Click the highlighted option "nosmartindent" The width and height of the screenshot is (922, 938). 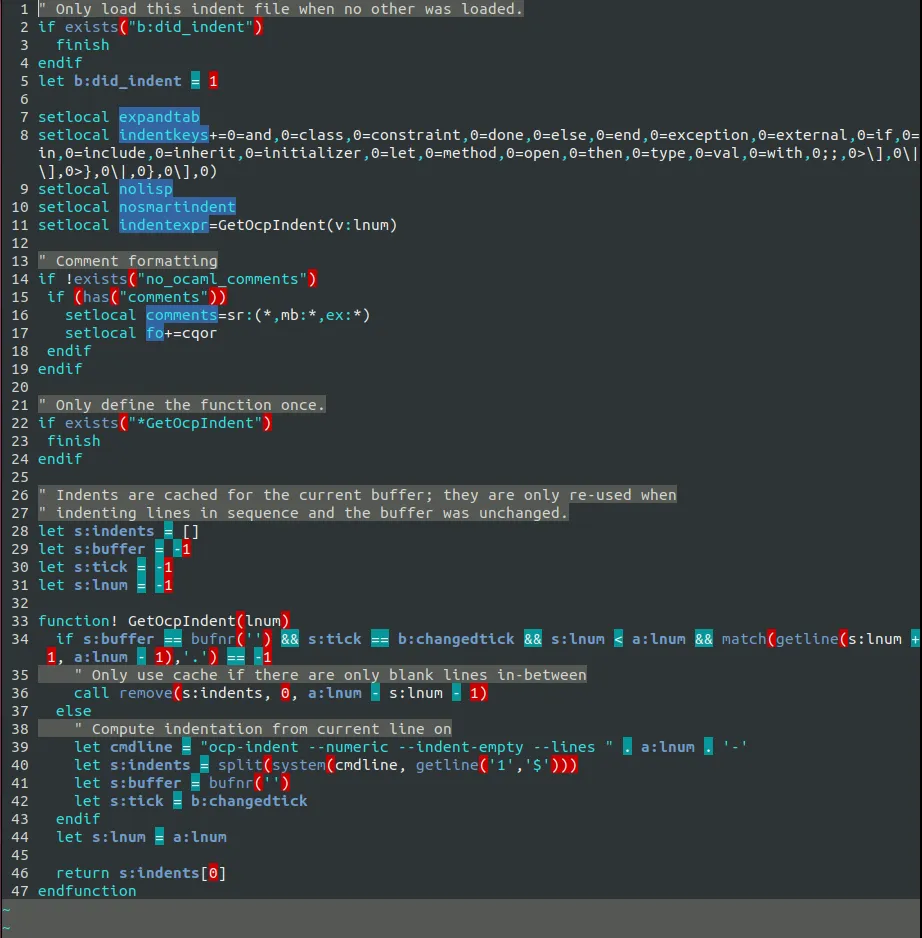point(177,207)
